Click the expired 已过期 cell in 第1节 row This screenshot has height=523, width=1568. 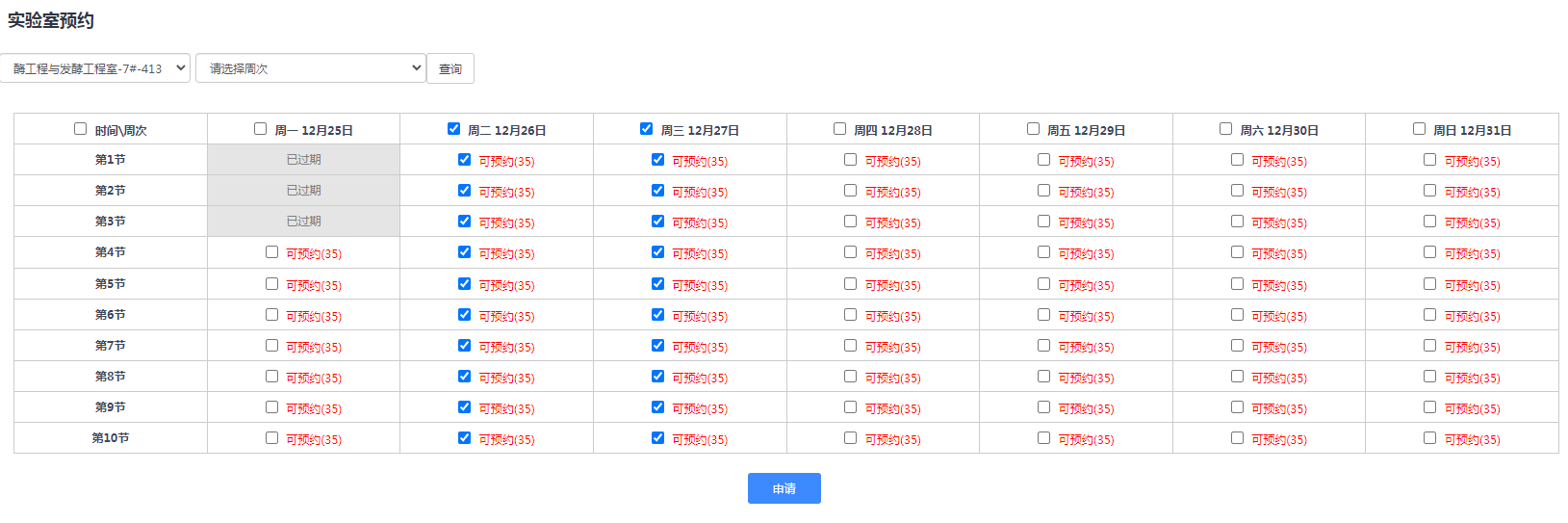[x=303, y=160]
